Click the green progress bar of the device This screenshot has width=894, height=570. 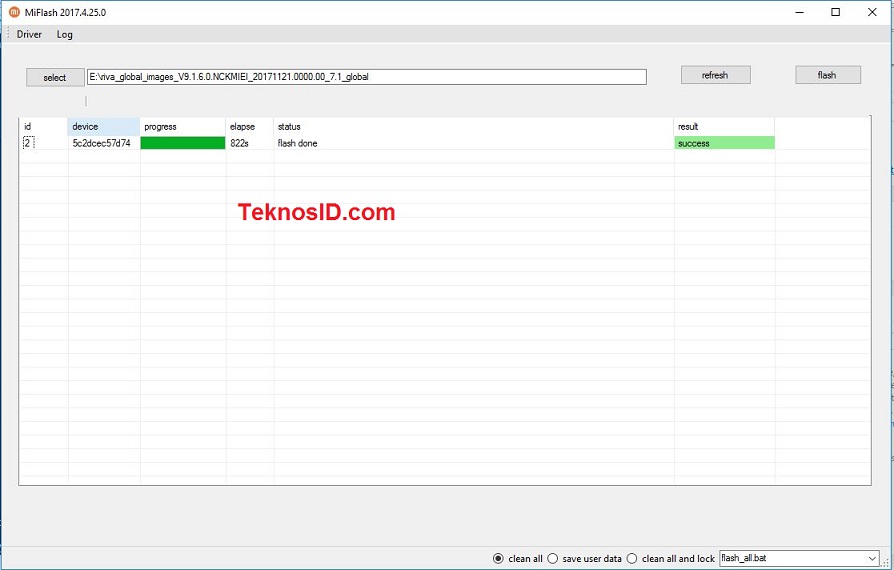pyautogui.click(x=183, y=143)
